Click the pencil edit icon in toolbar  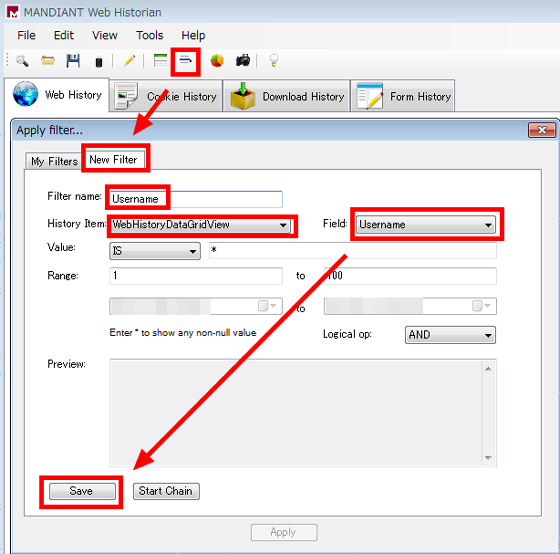[x=129, y=61]
